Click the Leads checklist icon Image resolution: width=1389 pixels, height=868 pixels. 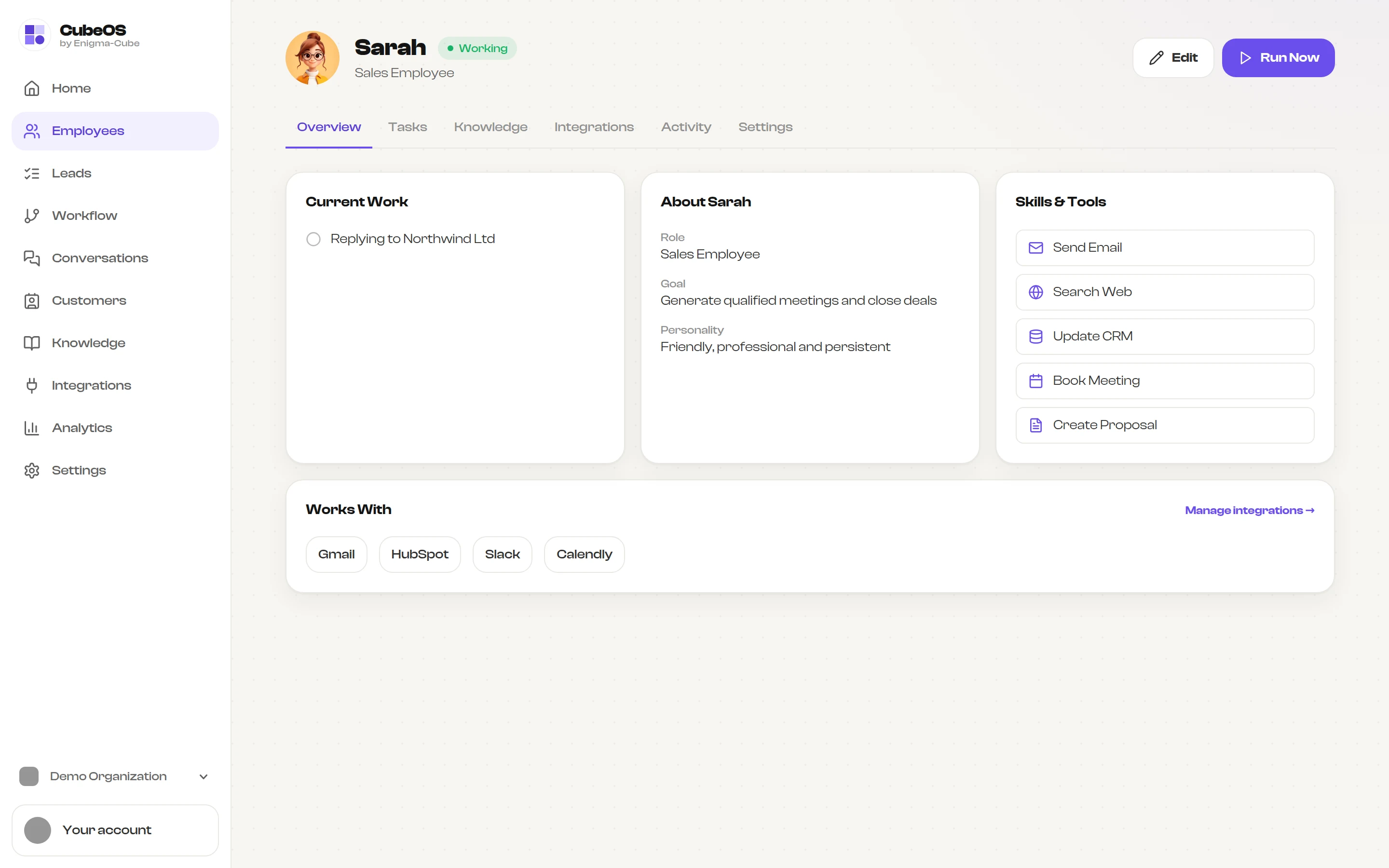tap(31, 174)
